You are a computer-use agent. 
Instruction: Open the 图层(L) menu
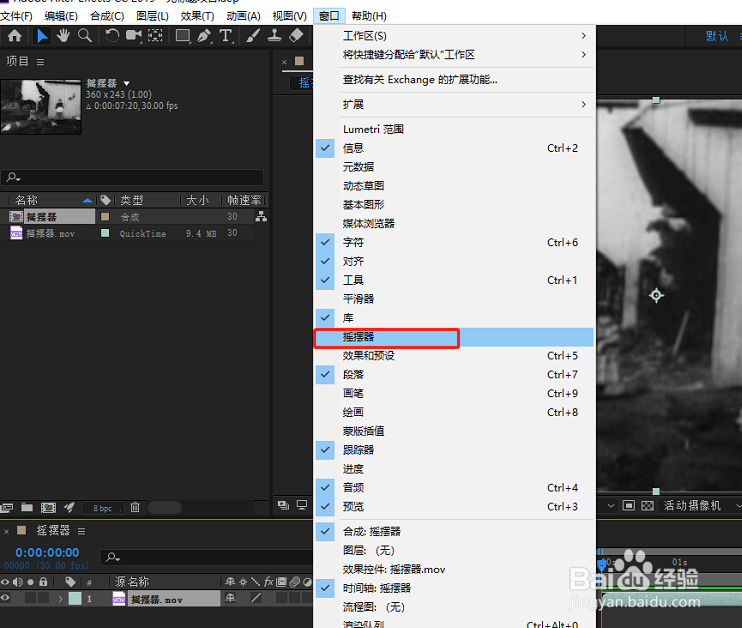click(152, 16)
